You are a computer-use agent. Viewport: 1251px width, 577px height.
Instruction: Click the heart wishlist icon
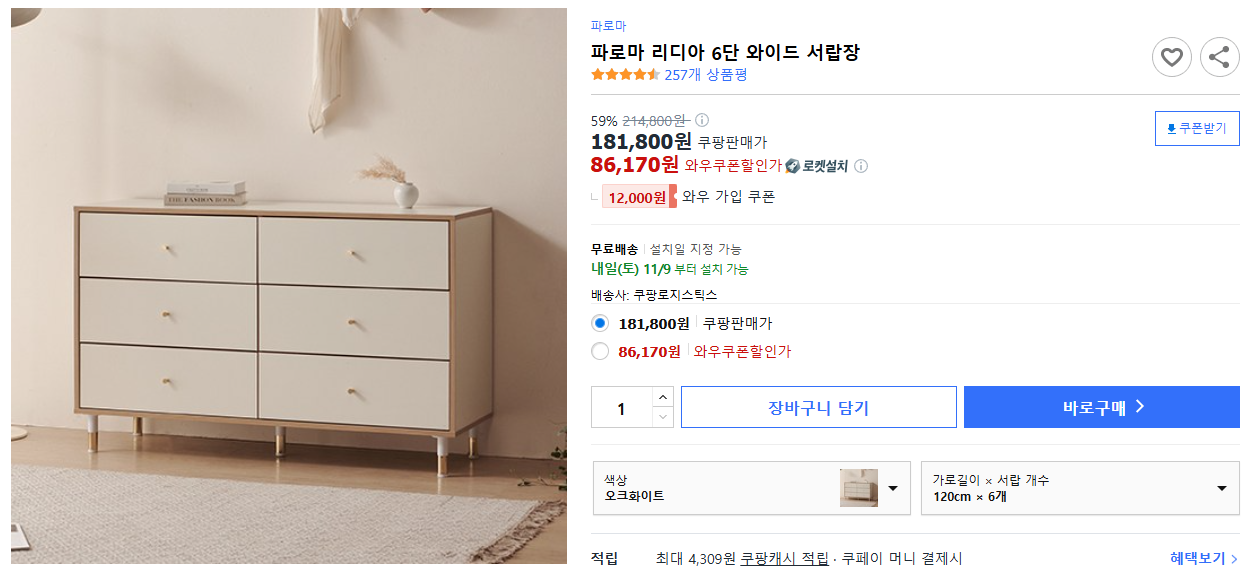(1172, 57)
